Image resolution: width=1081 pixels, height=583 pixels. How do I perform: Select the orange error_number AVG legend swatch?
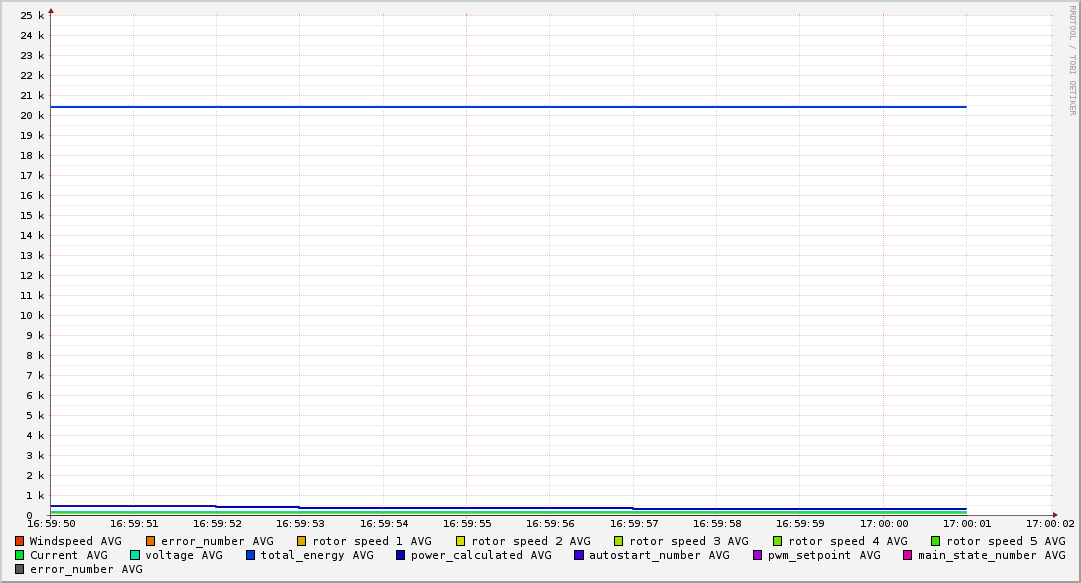151,541
